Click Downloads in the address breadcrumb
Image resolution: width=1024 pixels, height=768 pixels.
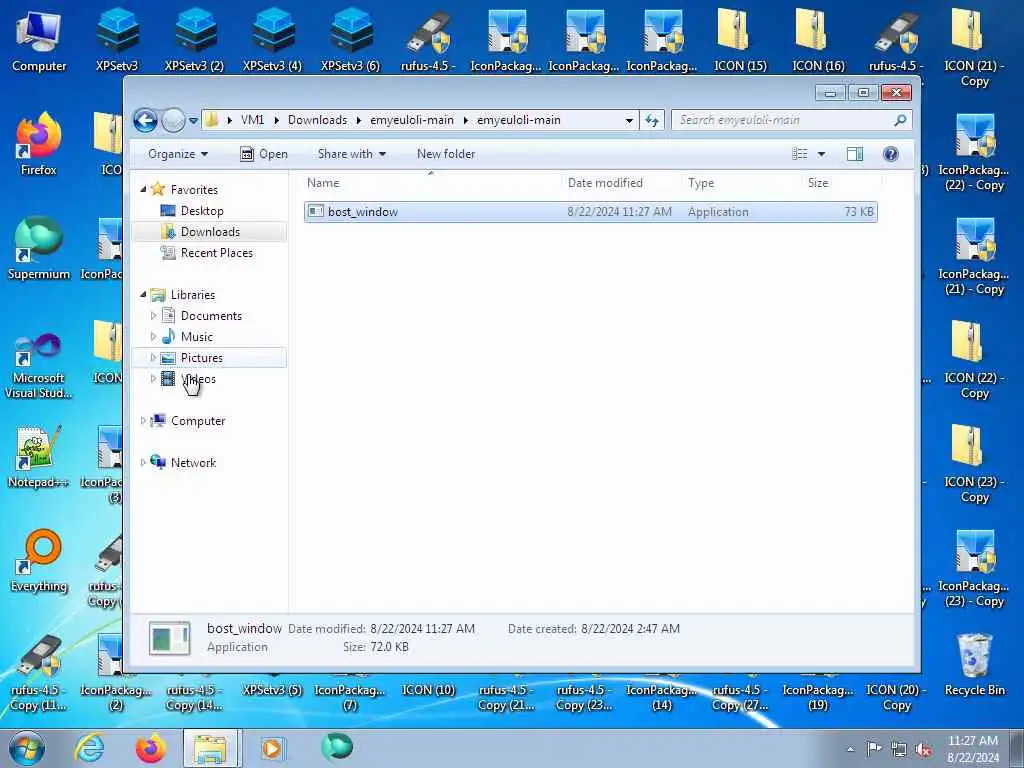(317, 120)
